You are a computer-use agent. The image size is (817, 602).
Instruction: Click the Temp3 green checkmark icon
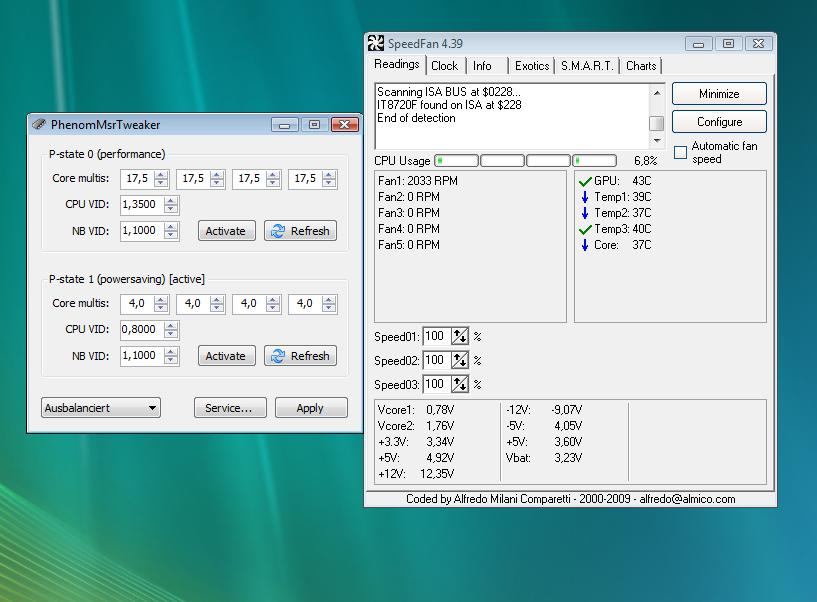pyautogui.click(x=585, y=229)
